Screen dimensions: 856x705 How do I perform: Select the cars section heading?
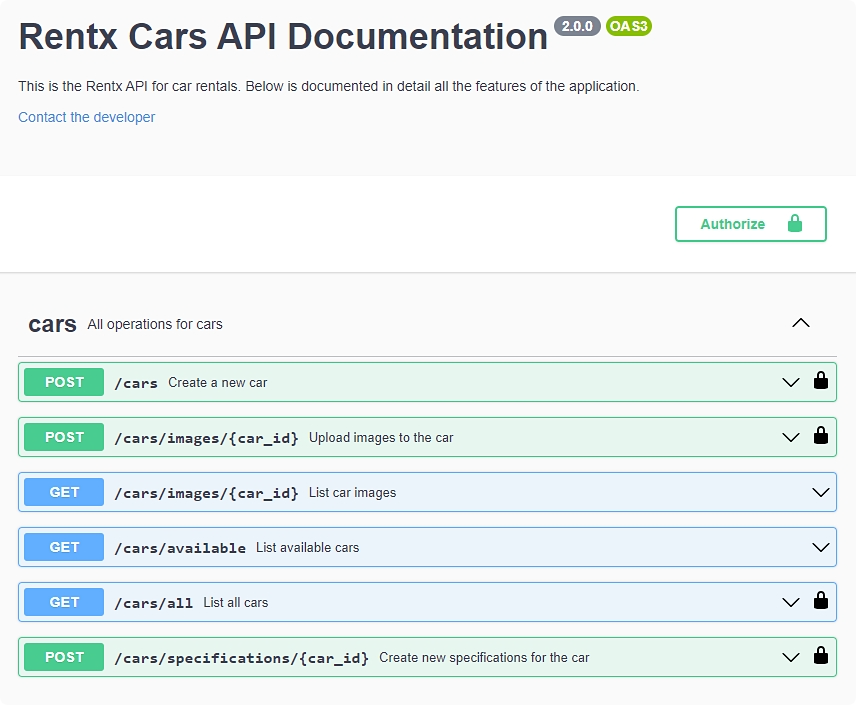[x=50, y=323]
